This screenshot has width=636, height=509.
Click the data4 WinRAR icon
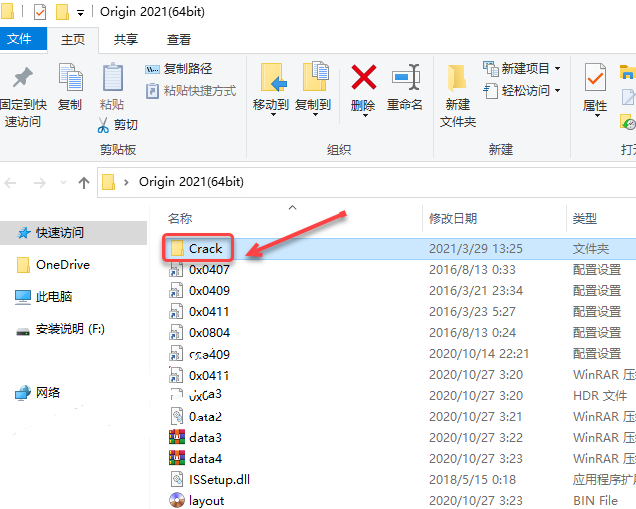[x=177, y=458]
